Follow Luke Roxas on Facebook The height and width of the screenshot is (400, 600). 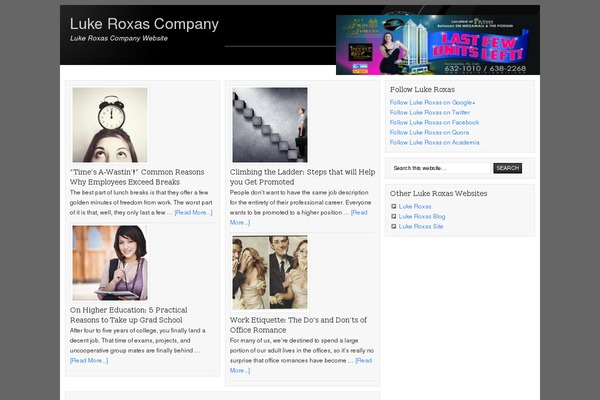click(434, 122)
